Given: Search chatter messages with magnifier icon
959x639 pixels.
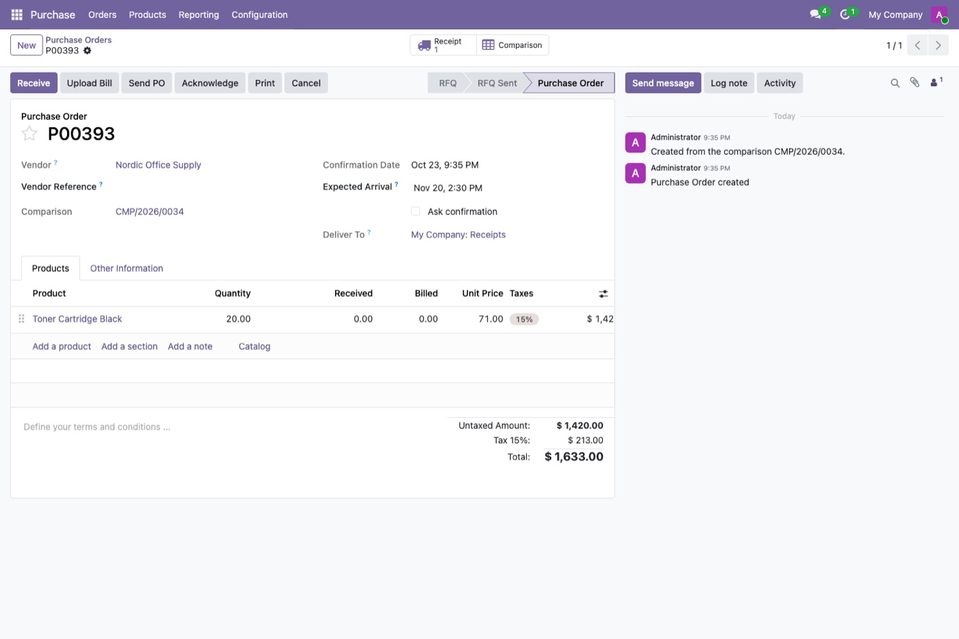Looking at the screenshot, I should [x=895, y=83].
